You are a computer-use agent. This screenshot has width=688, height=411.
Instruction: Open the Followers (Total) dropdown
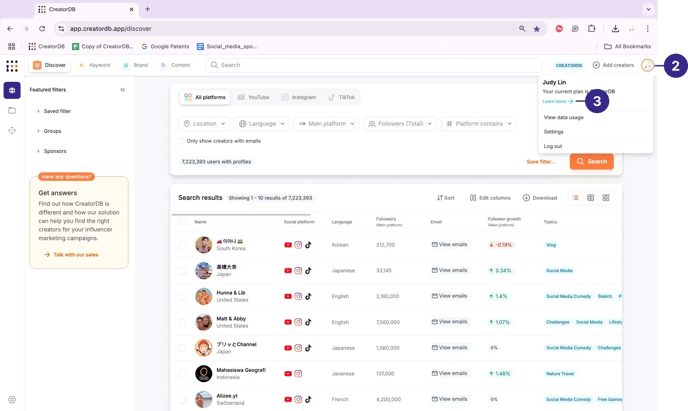point(400,124)
